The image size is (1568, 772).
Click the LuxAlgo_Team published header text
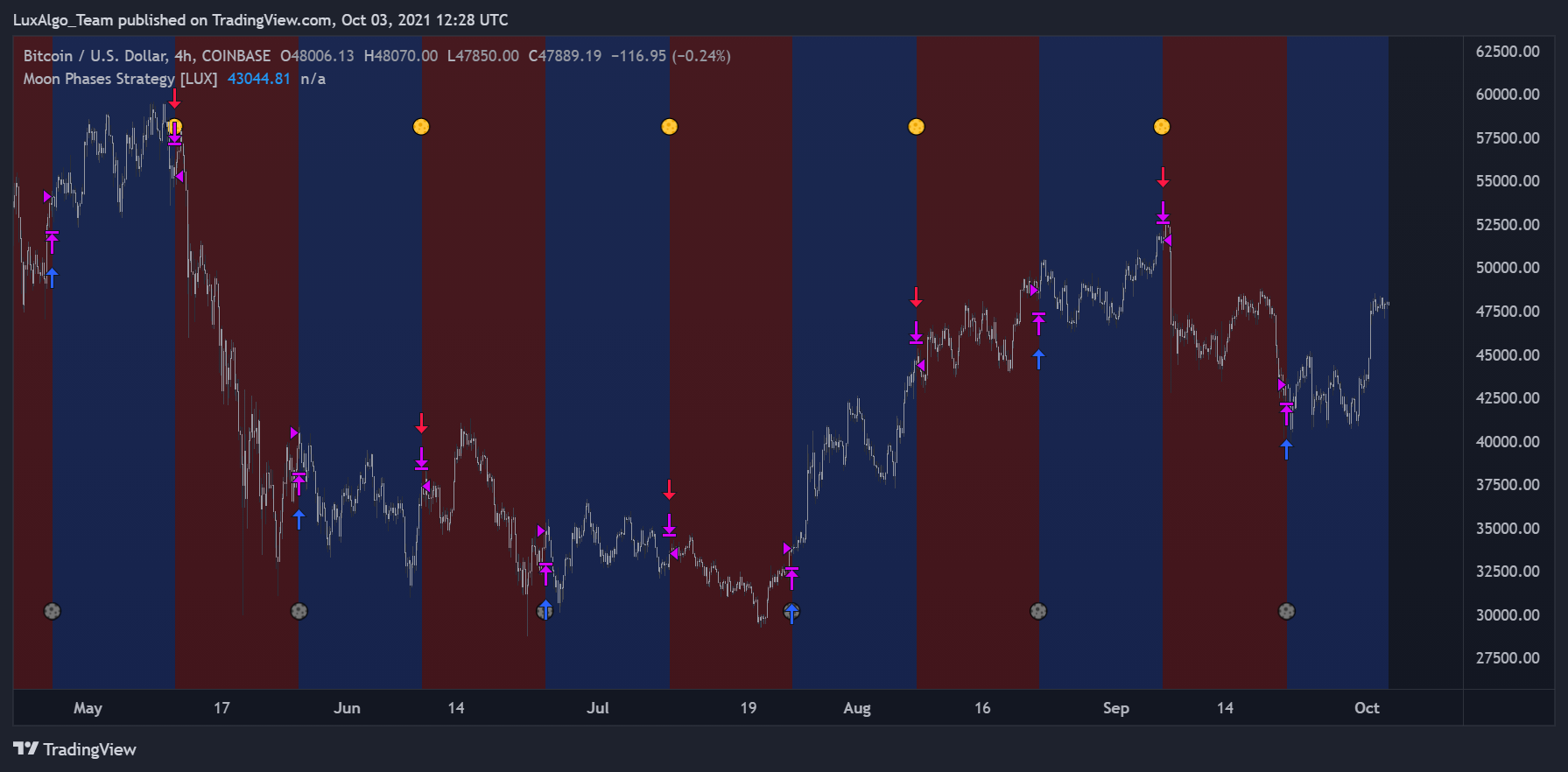[261, 20]
